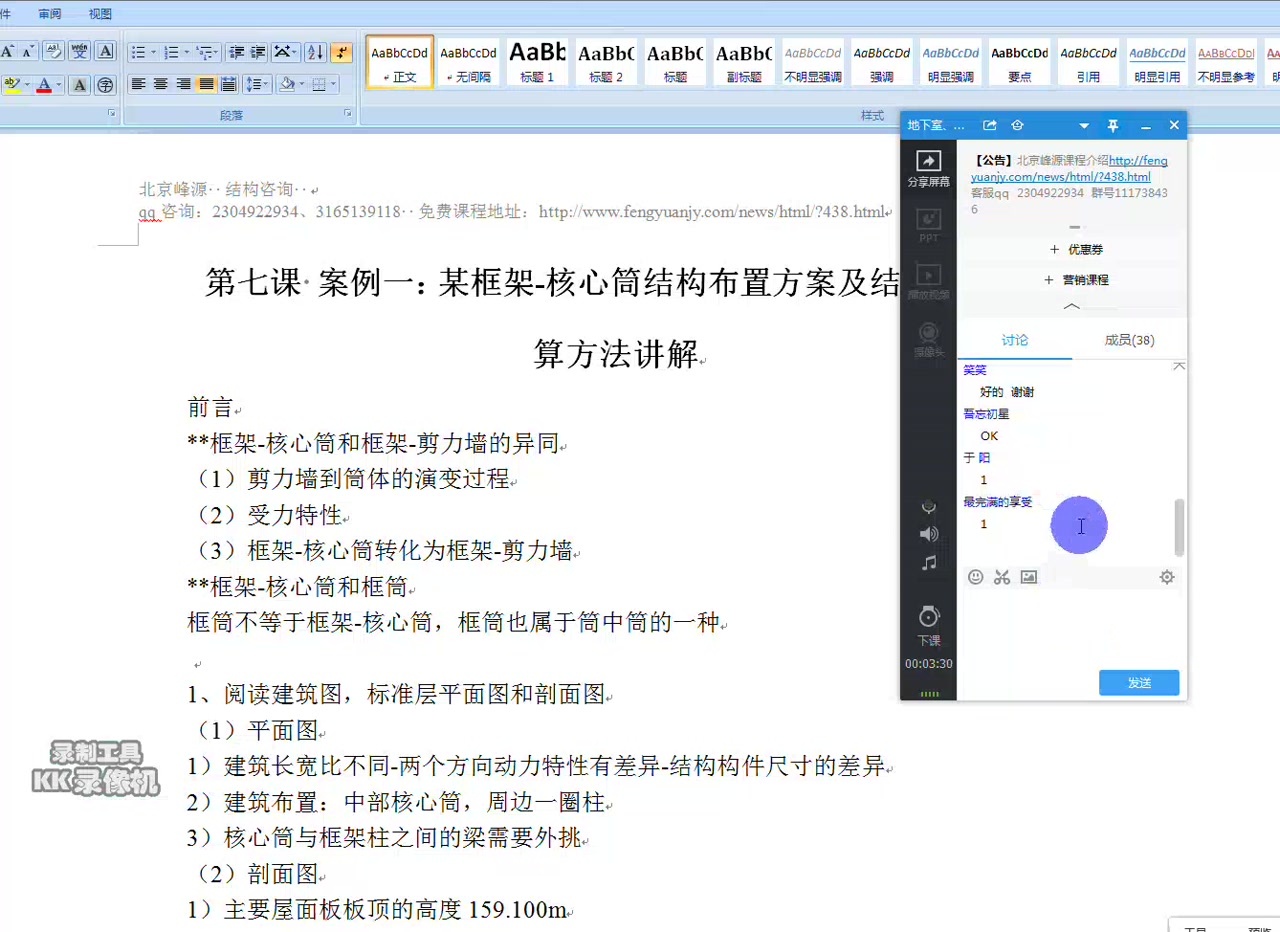Switch to the 成员(38) tab
Screen dimensions: 1280x932
1129,340
